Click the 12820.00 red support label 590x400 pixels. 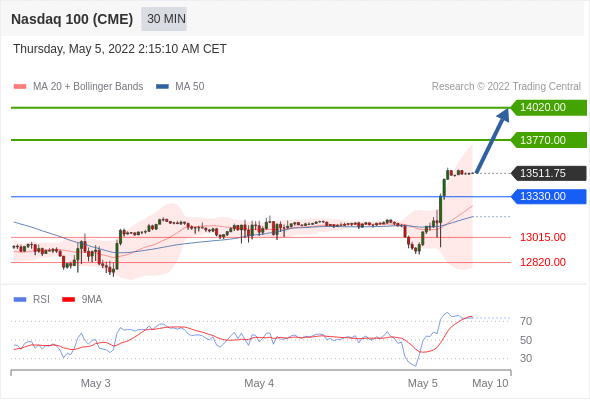click(x=543, y=262)
